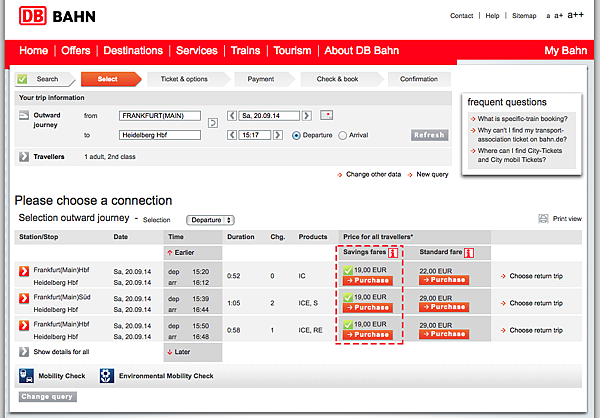Click the to station field Heidelberg Hbf
Screen dimensions: 600x418
[x=160, y=135]
